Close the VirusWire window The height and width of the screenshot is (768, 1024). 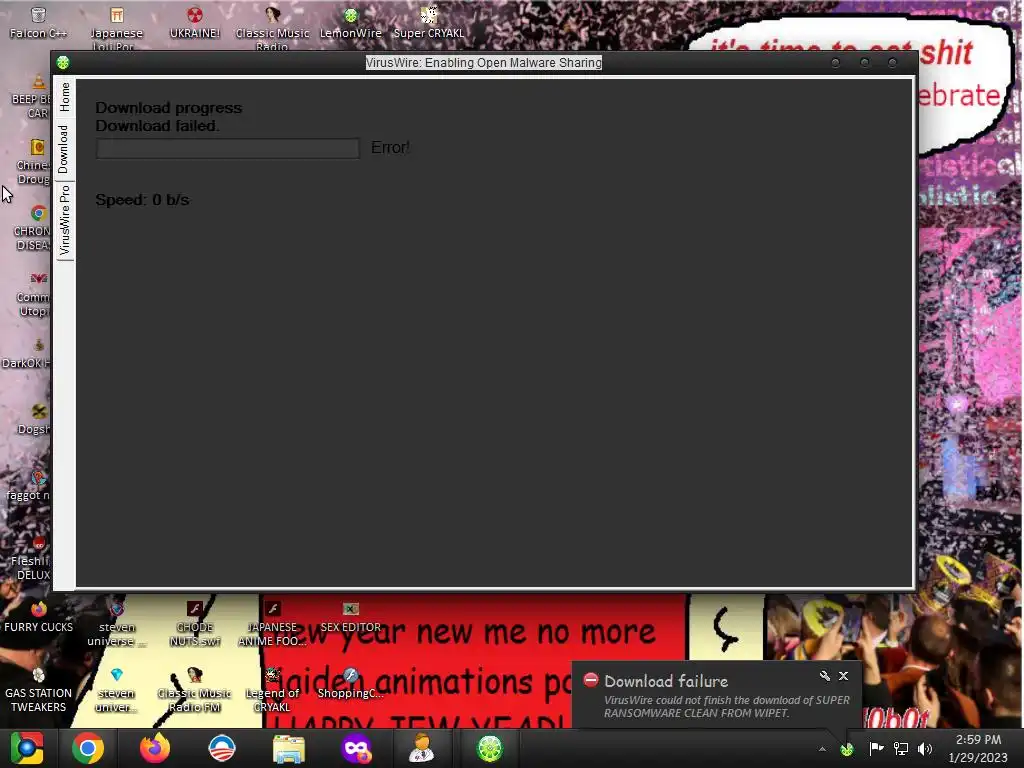[893, 63]
